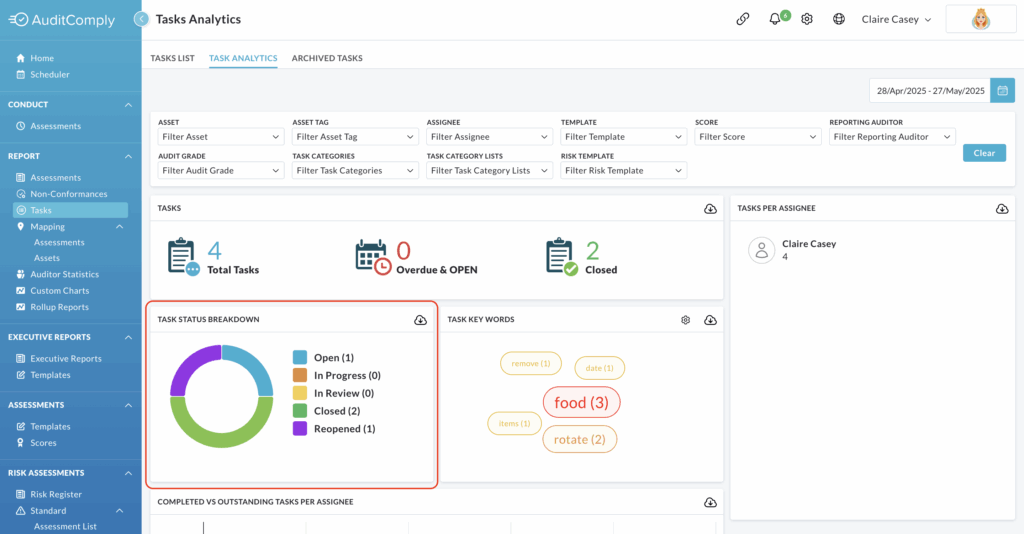Switch to the Archived Tasks tab
The image size is (1024, 534).
327,58
